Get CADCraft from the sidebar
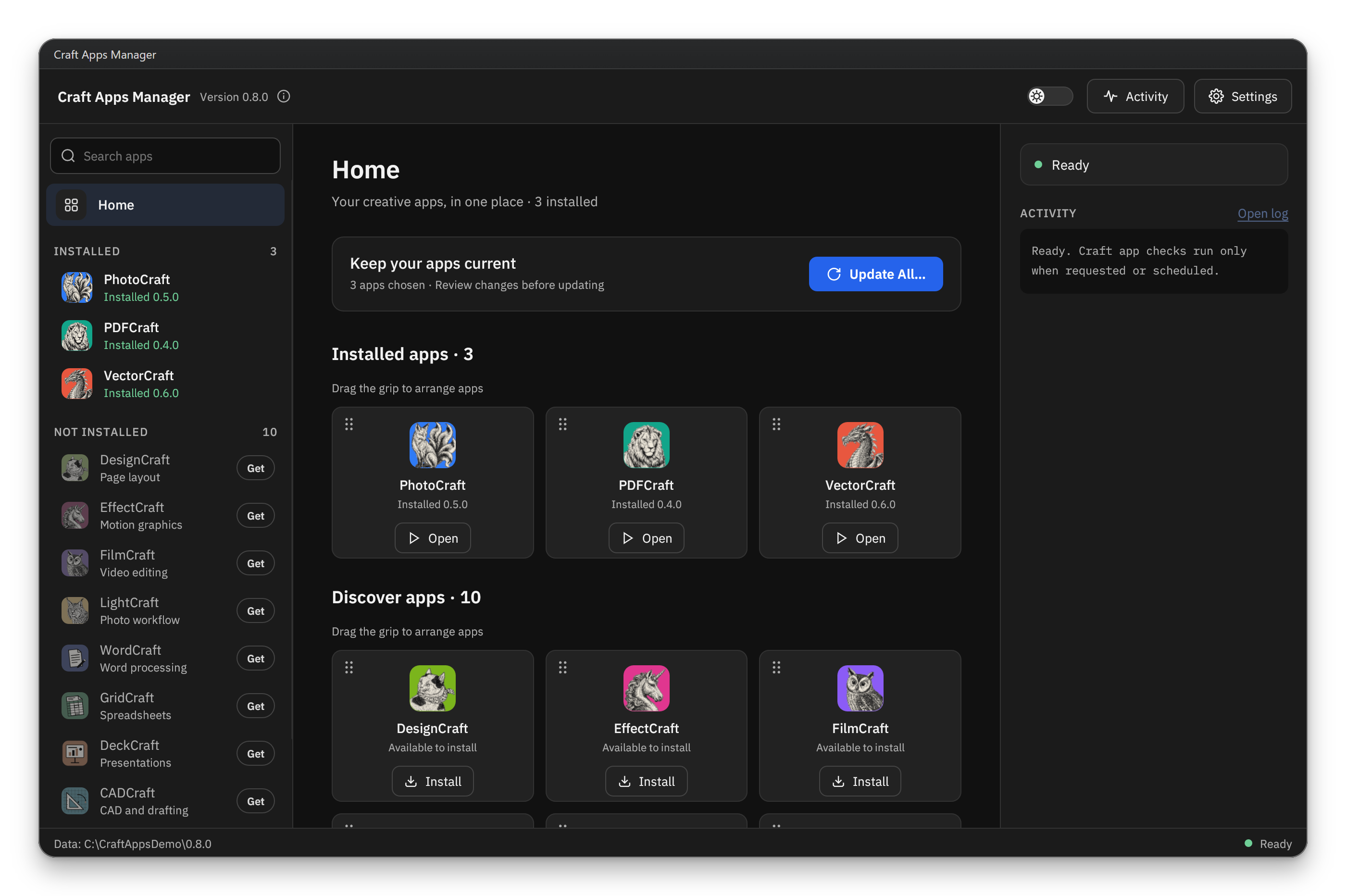Viewport: 1346px width, 896px height. click(255, 801)
